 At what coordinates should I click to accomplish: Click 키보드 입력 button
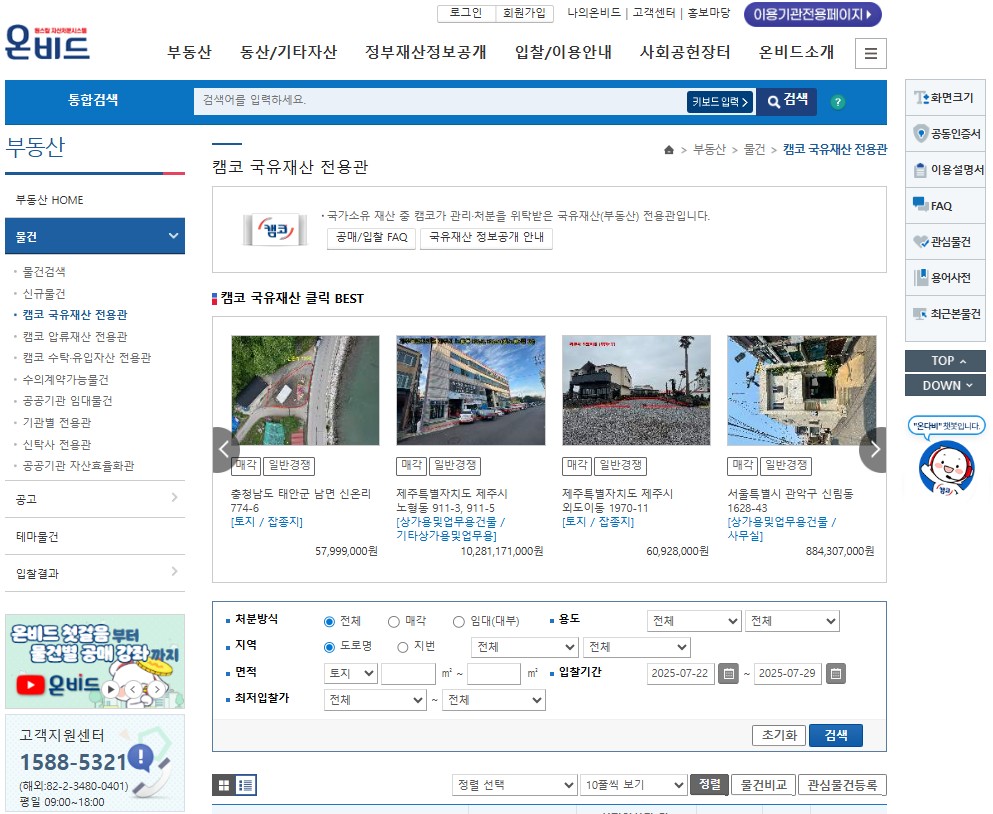point(720,101)
